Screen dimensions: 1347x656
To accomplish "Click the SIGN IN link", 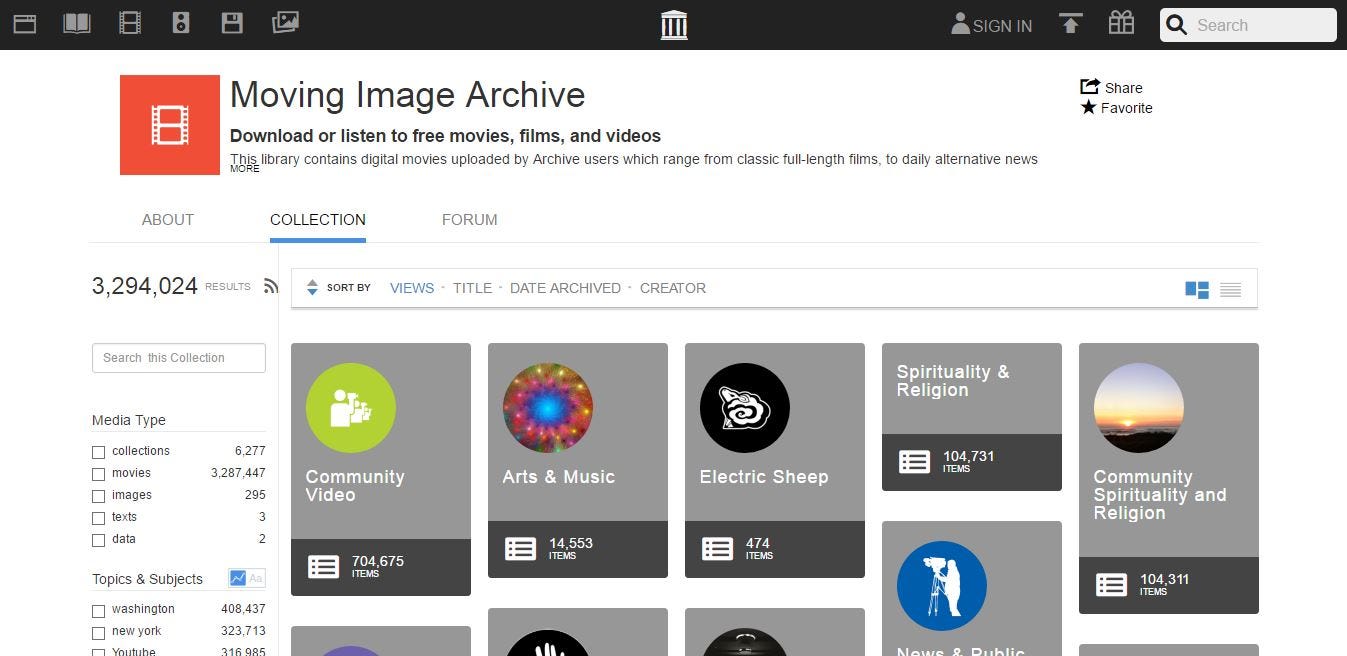I will click(1002, 26).
